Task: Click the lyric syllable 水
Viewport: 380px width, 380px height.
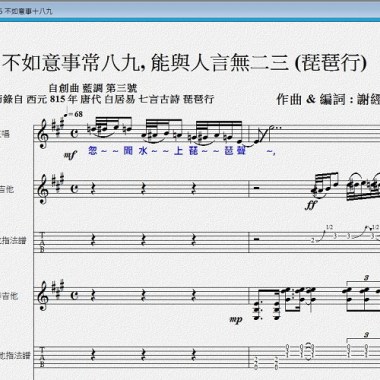Action: [x=143, y=151]
